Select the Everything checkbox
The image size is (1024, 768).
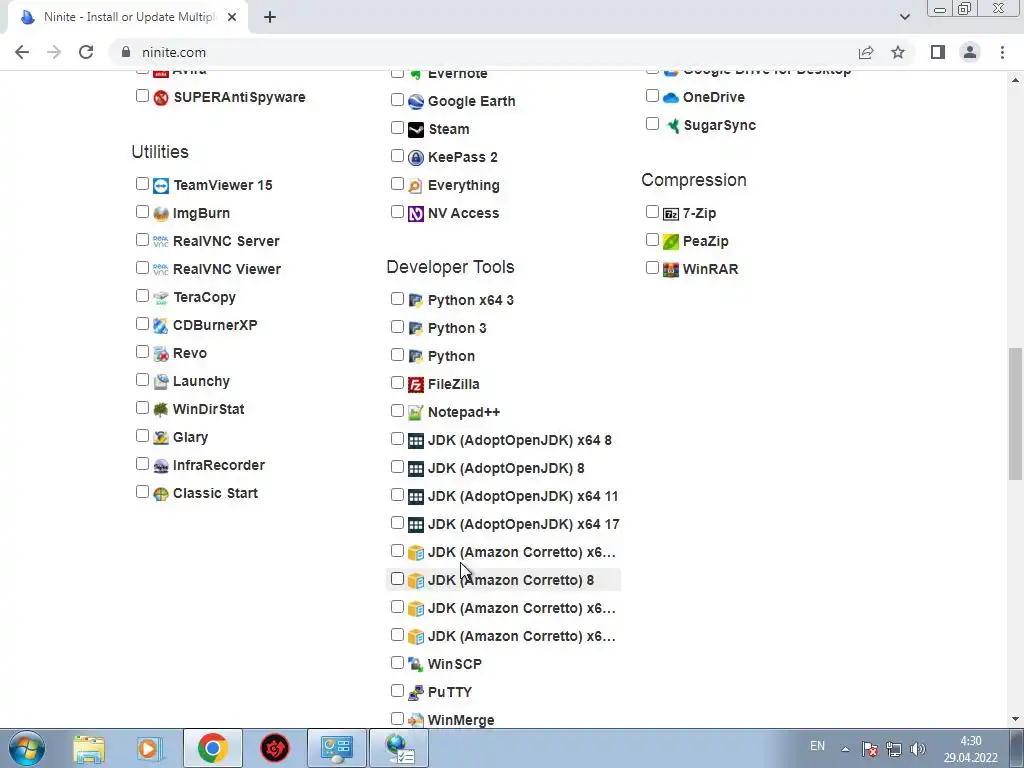tap(397, 184)
